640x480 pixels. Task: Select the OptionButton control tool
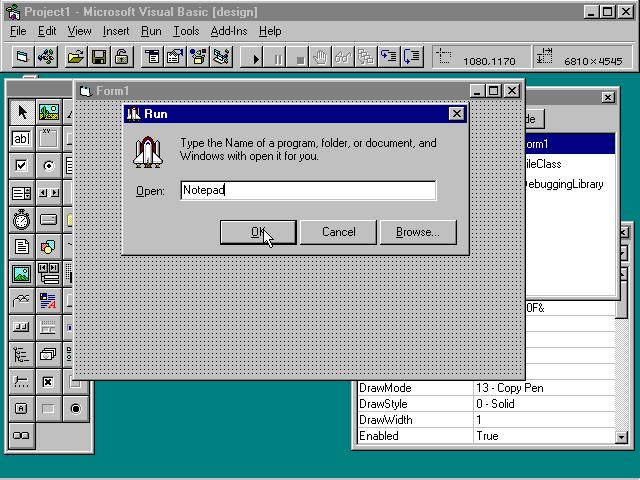[x=48, y=166]
